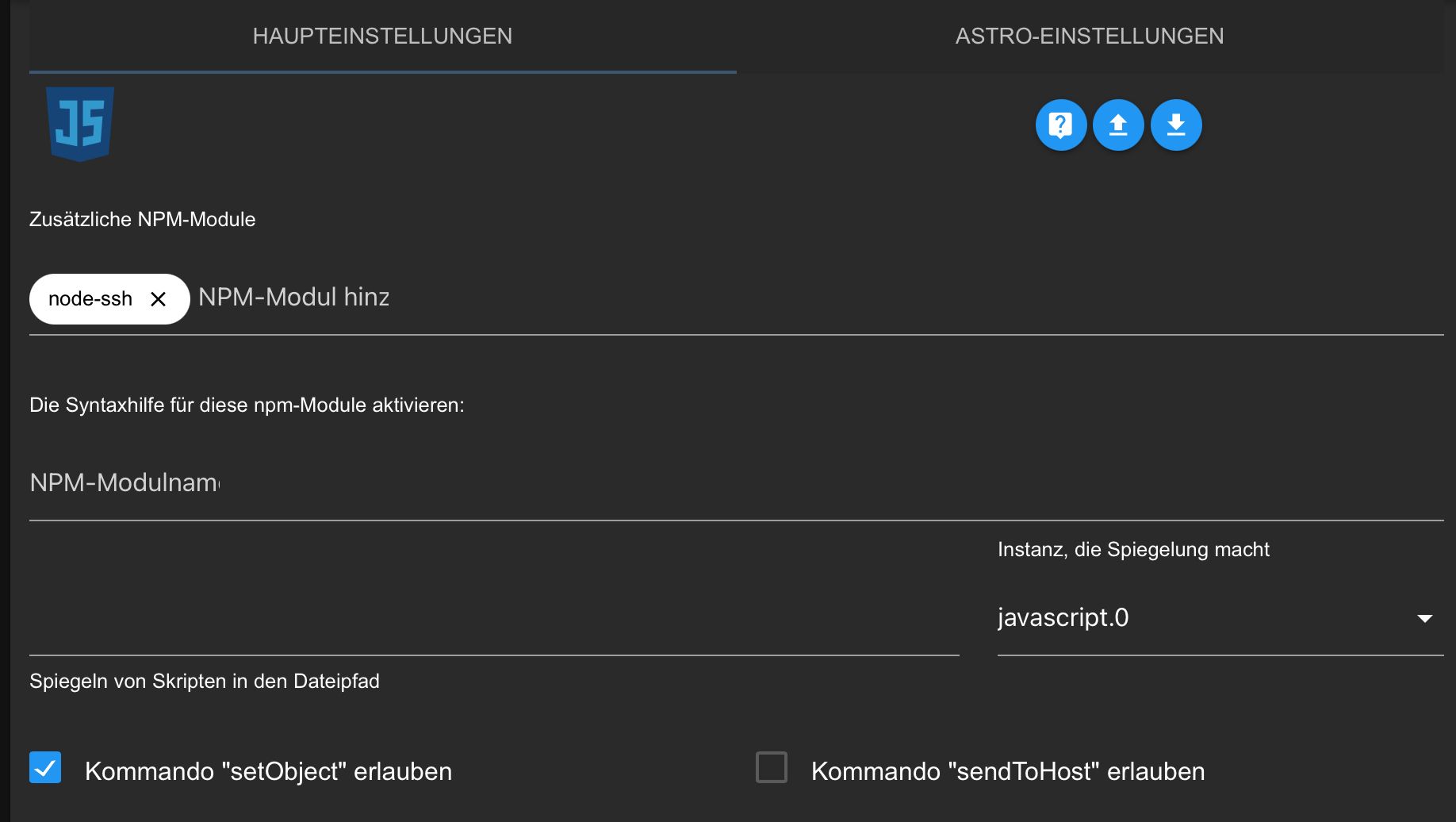Click the "Zusätzliche NPM-Module" heading
The width and height of the screenshot is (1456, 822).
(x=143, y=220)
